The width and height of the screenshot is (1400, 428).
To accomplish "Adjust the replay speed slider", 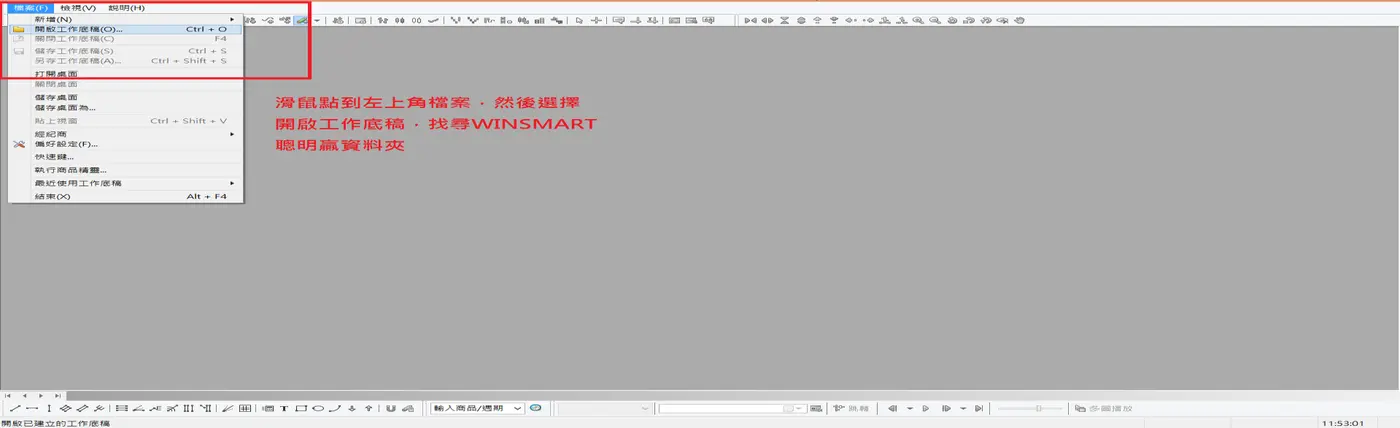I will point(1030,408).
